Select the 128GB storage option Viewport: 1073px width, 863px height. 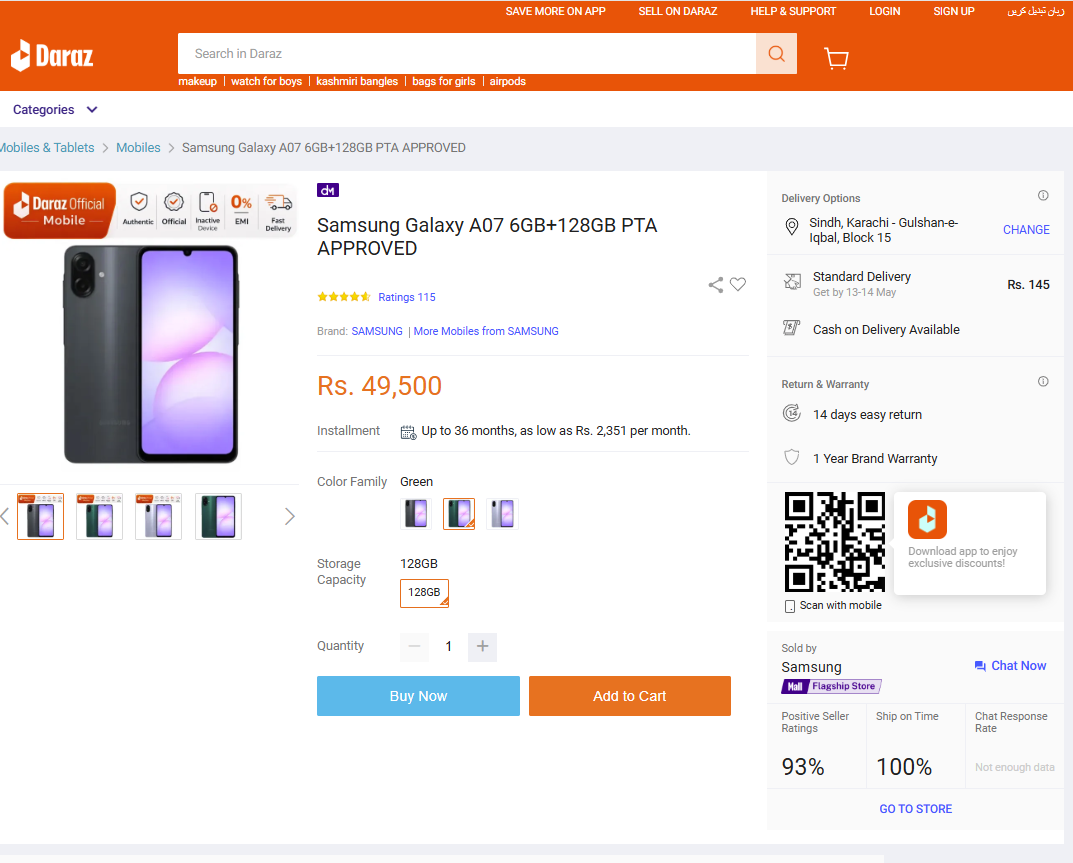tap(424, 593)
